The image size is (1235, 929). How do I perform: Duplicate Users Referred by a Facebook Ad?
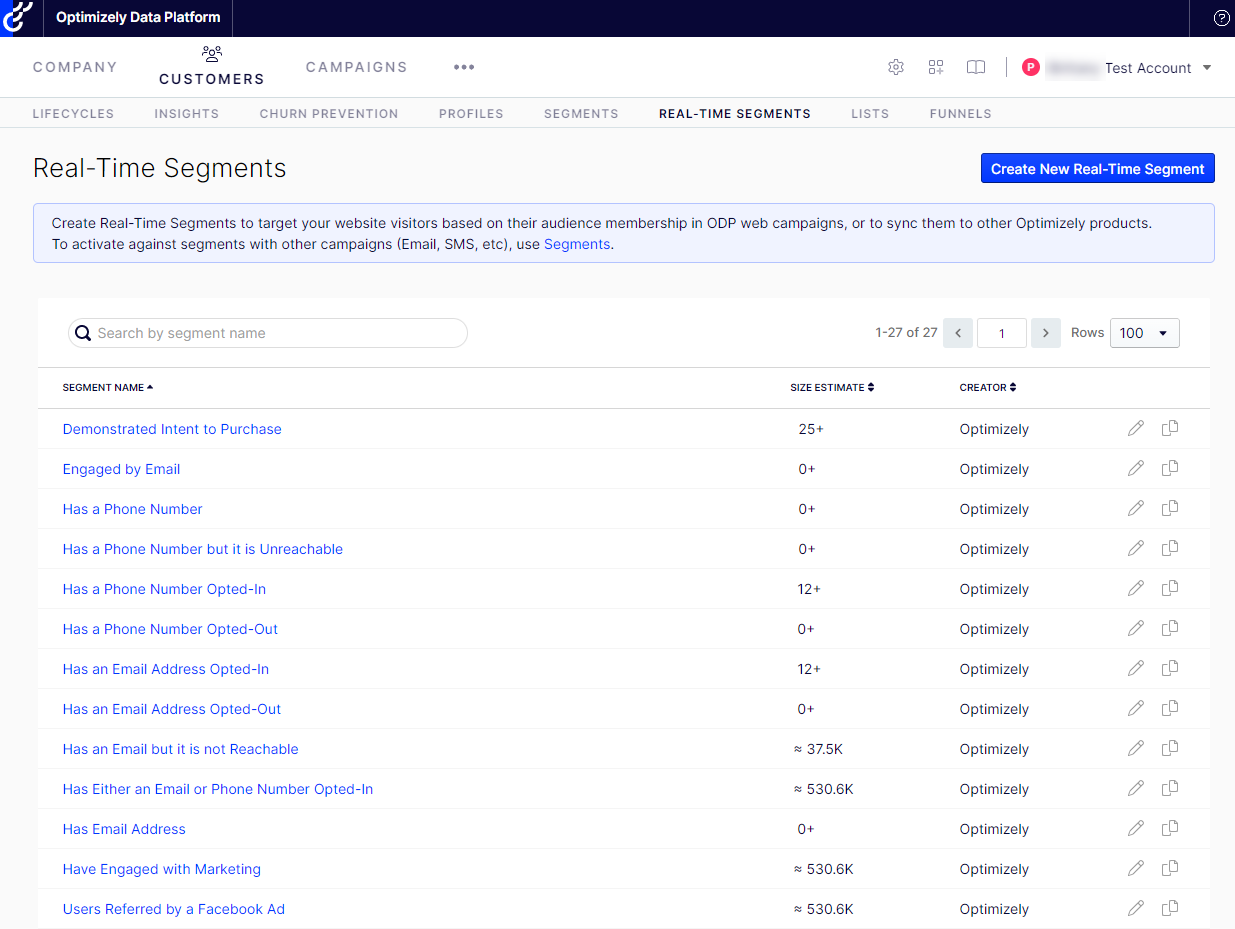(1170, 909)
